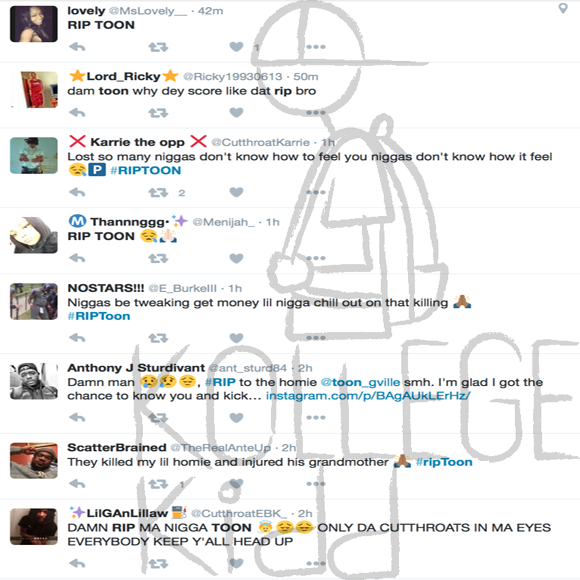580x580 pixels.
Task: Open the #ripToon hashtag in ScatterBrained's tweet
Action: [444, 462]
